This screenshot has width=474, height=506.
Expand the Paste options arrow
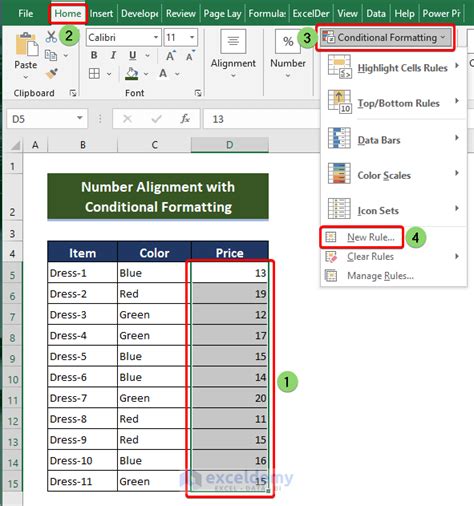26,77
